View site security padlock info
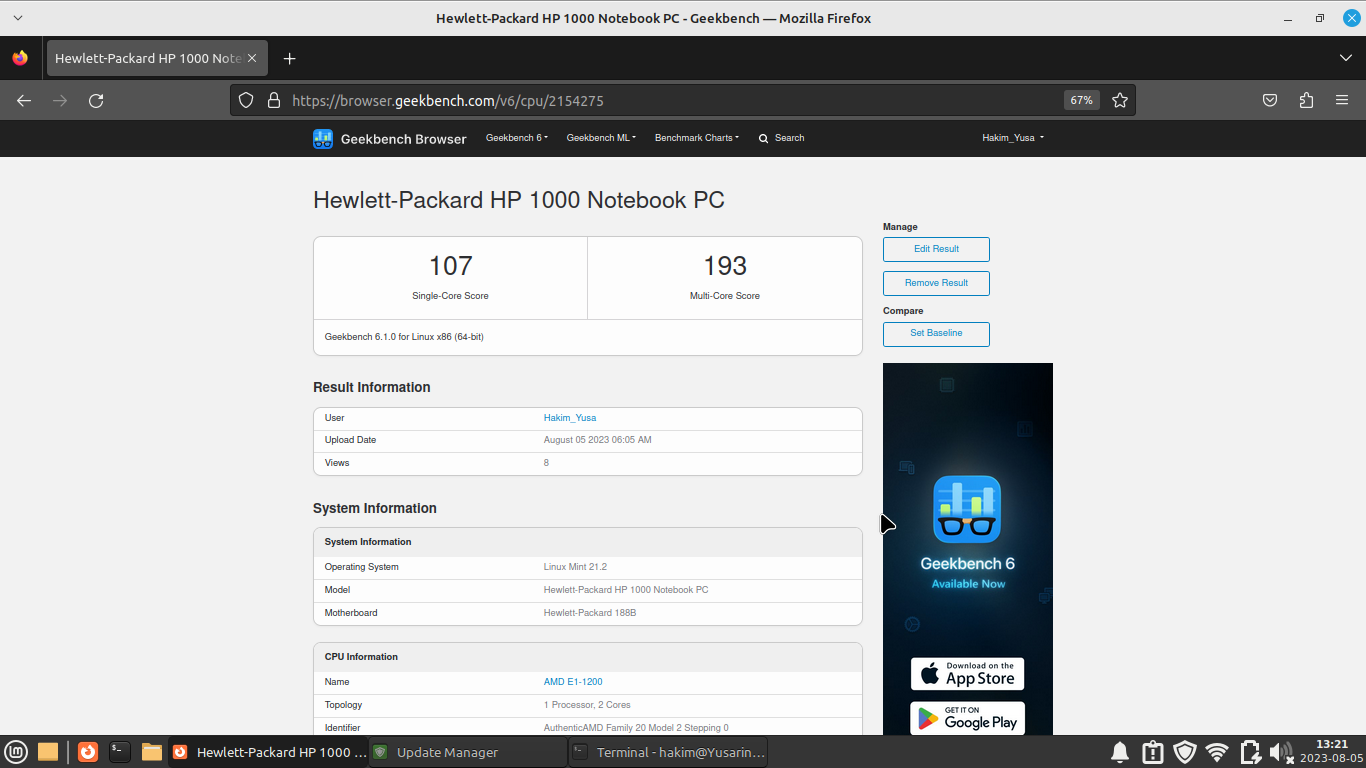1366x768 pixels. click(273, 100)
